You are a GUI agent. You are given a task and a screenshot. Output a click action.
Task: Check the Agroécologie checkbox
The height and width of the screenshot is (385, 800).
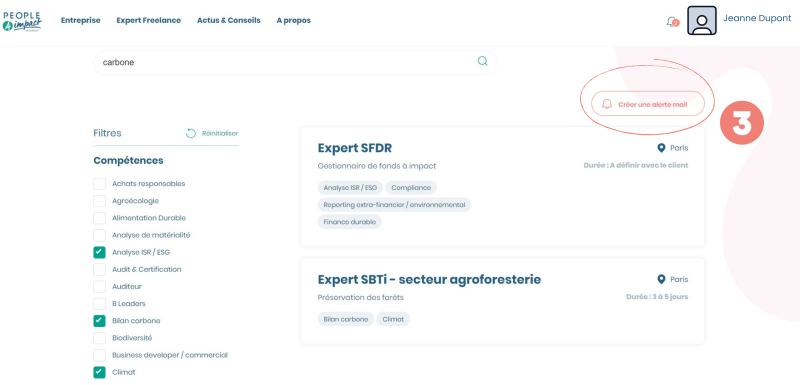(x=99, y=201)
